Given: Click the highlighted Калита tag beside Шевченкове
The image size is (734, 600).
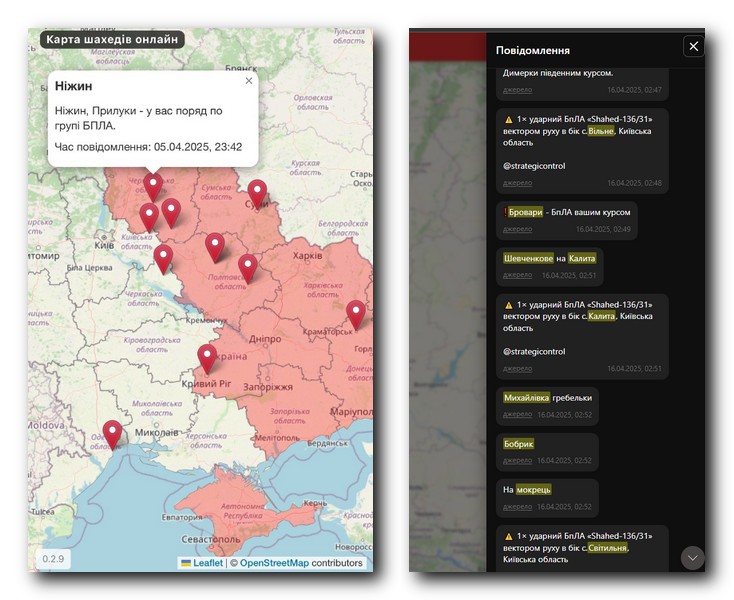Looking at the screenshot, I should pos(582,258).
